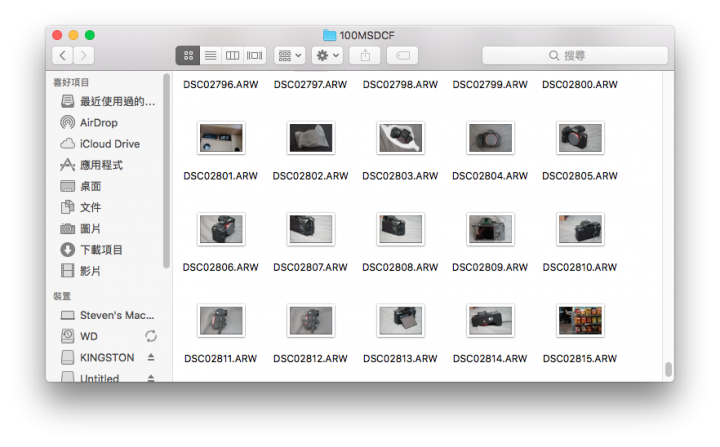Open the gear action menu

tap(327, 56)
